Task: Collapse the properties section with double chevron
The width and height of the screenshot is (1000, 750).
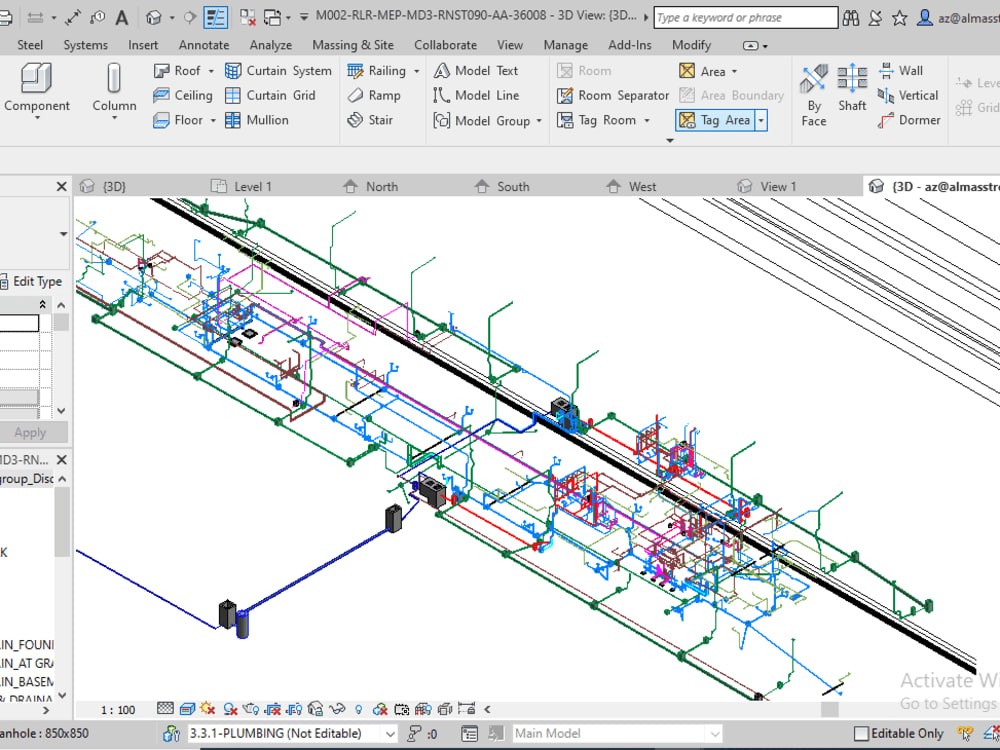Action: coord(42,304)
